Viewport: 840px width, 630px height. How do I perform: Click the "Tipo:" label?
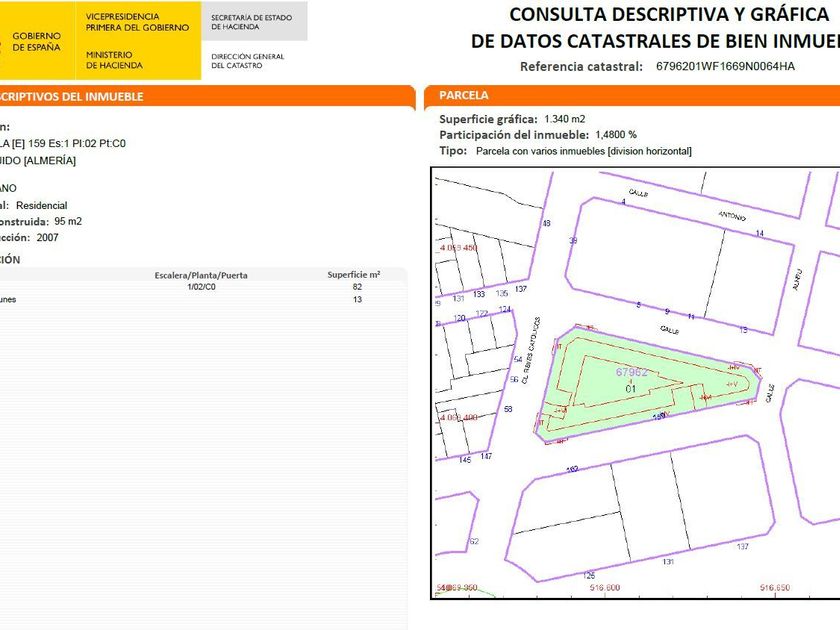[453, 151]
